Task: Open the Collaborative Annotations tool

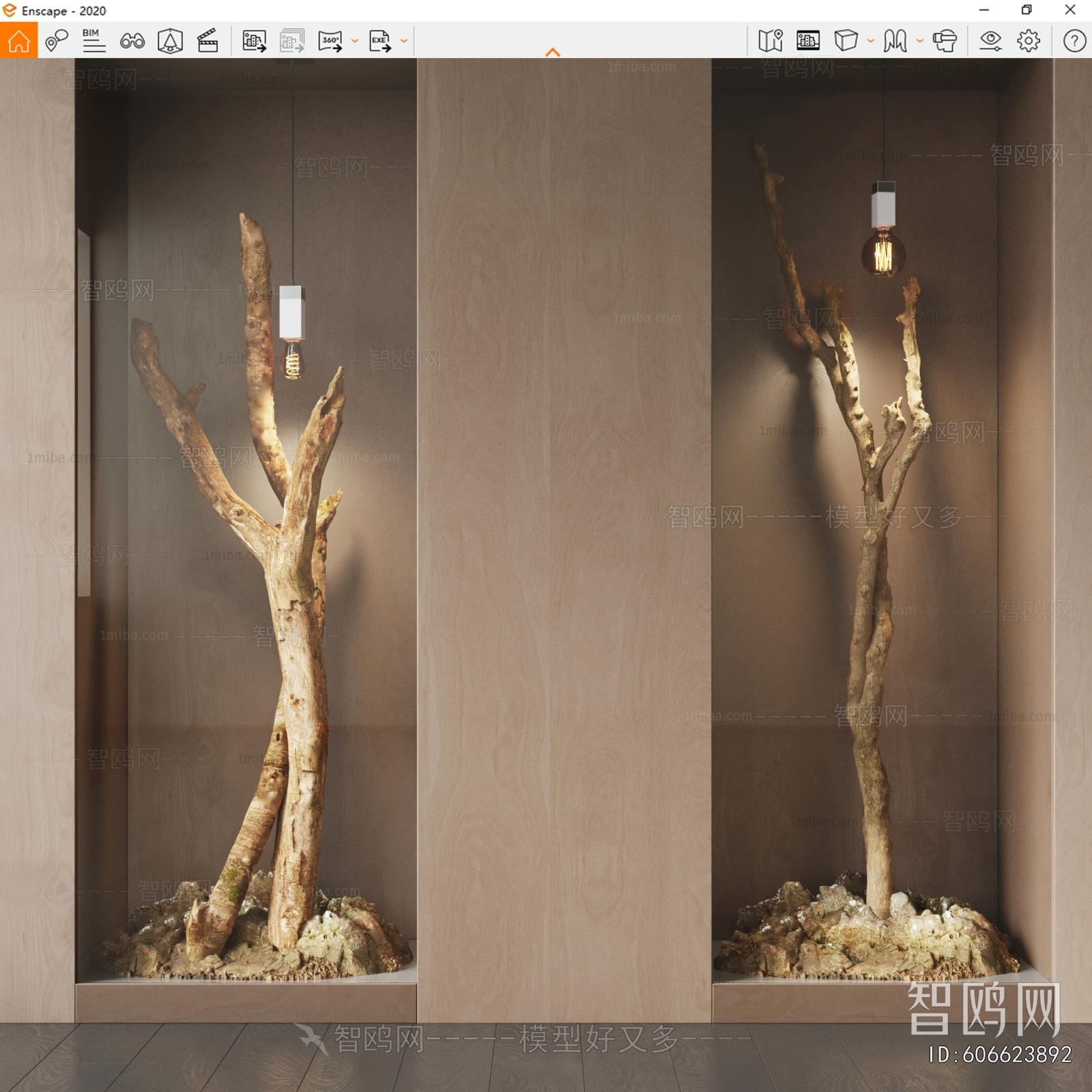Action: click(x=57, y=41)
